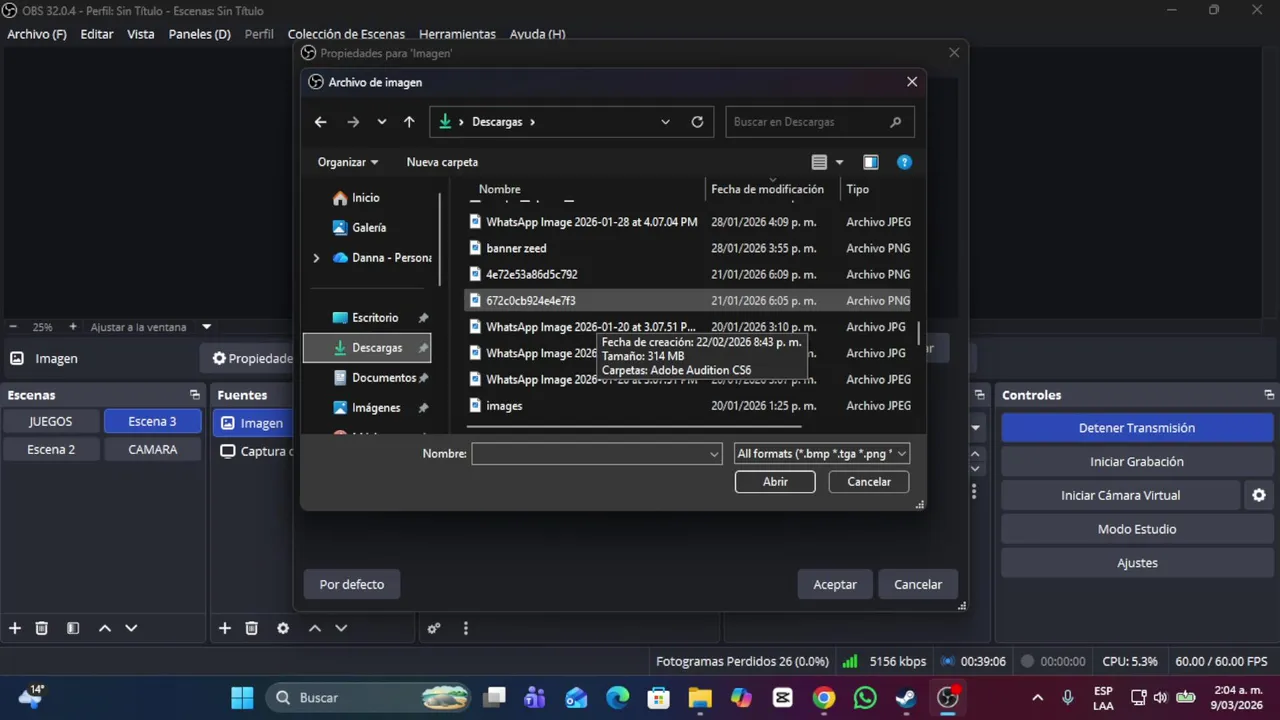1280x720 pixels.
Task: Open the file format filter dropdown
Action: pos(822,454)
